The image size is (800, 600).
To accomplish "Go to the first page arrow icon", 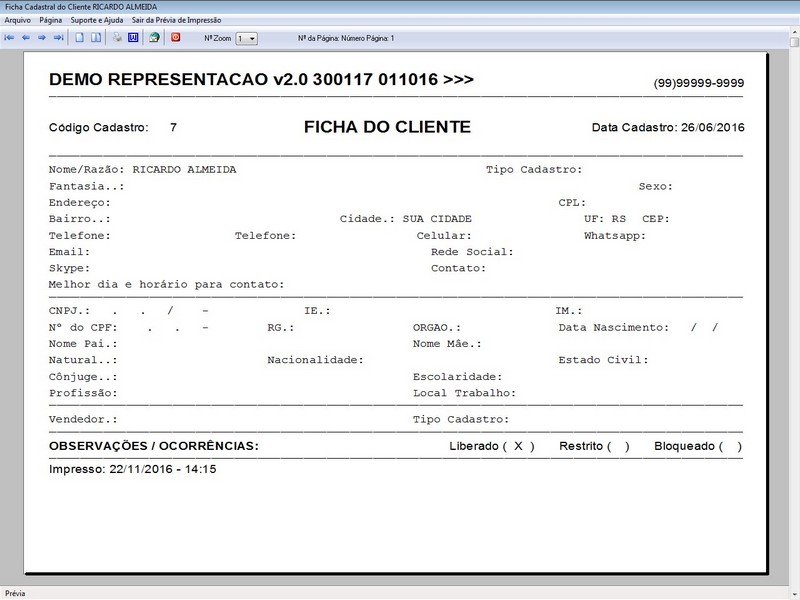I will (10, 38).
